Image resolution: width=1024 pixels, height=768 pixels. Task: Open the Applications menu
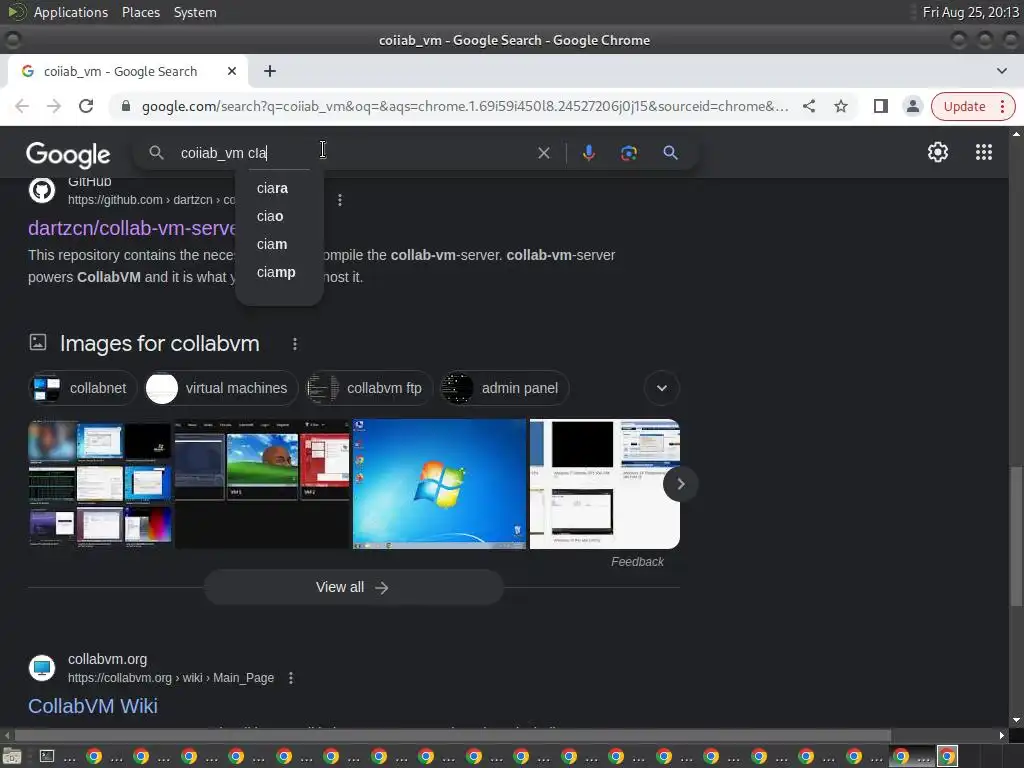71,12
